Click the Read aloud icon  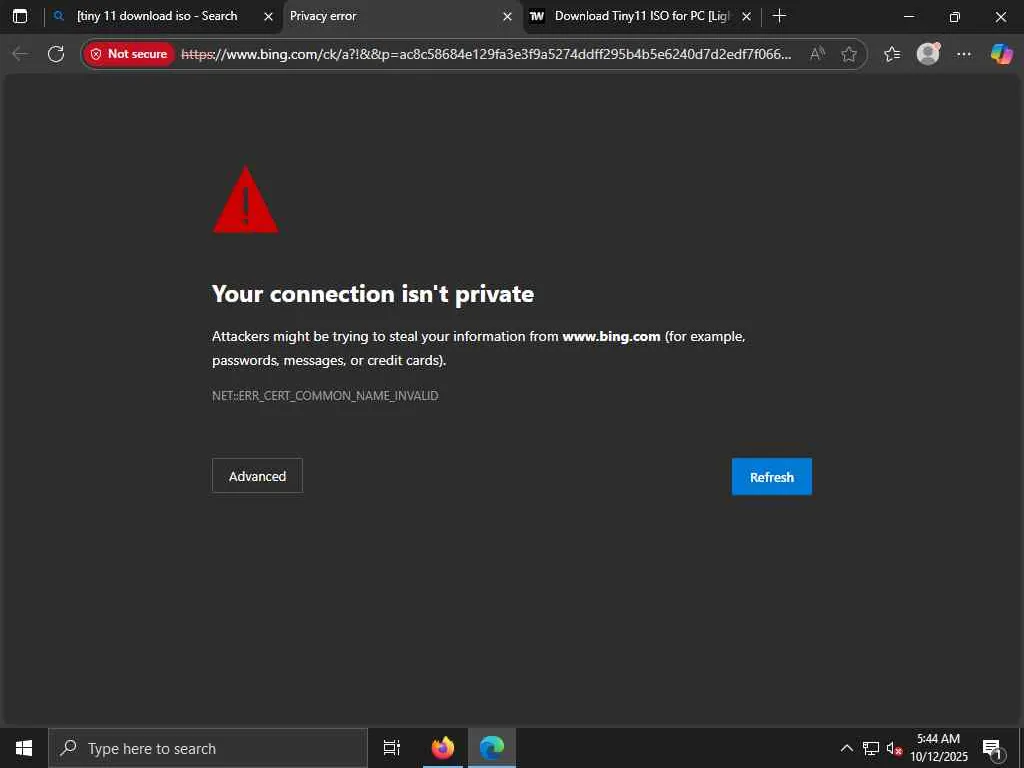point(816,54)
